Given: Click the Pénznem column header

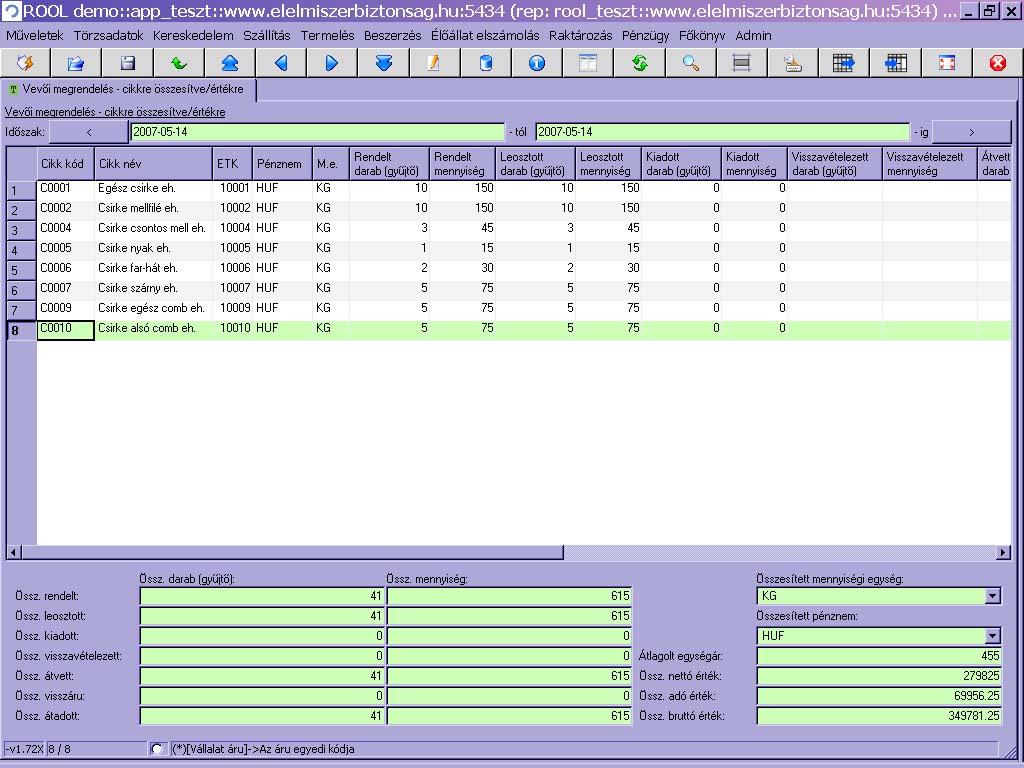Looking at the screenshot, I should 282,164.
